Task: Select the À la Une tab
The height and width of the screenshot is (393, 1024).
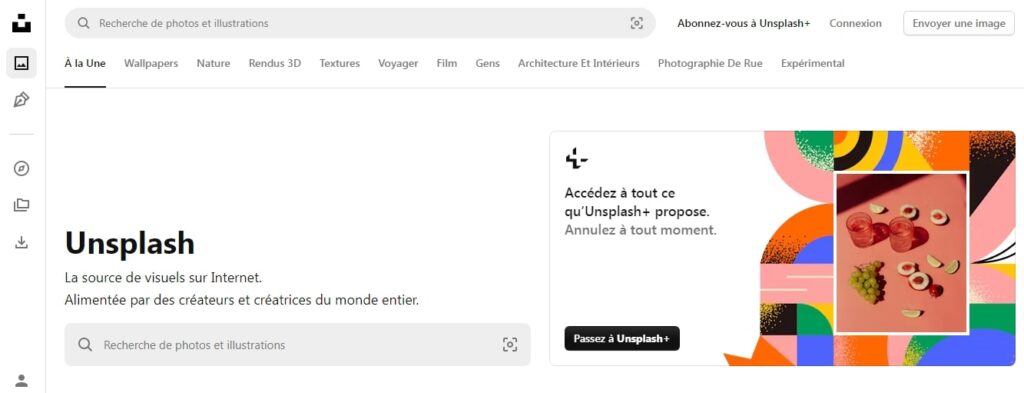Action: tap(85, 63)
